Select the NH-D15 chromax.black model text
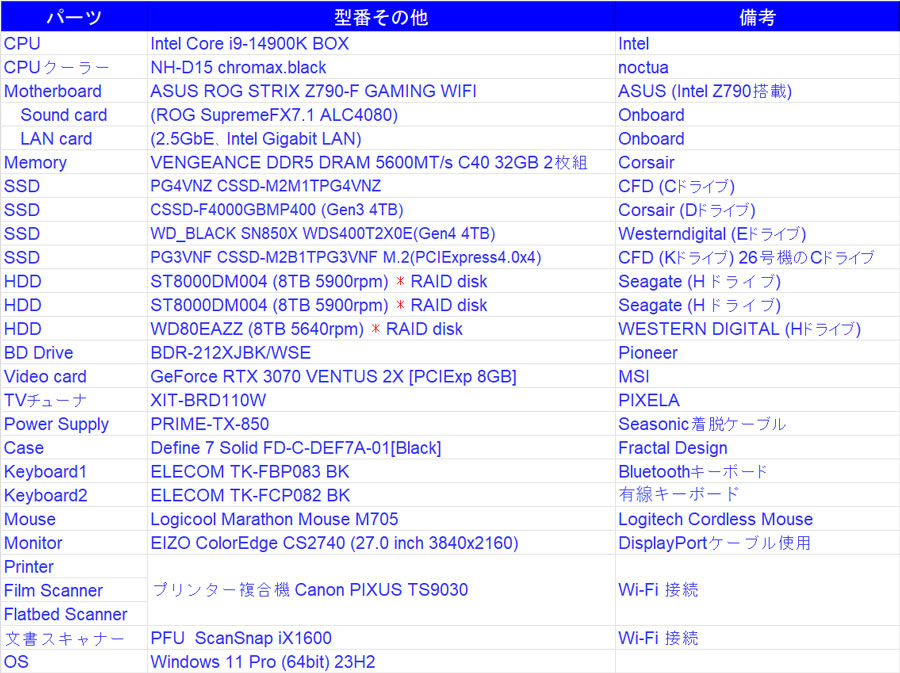 pos(238,67)
